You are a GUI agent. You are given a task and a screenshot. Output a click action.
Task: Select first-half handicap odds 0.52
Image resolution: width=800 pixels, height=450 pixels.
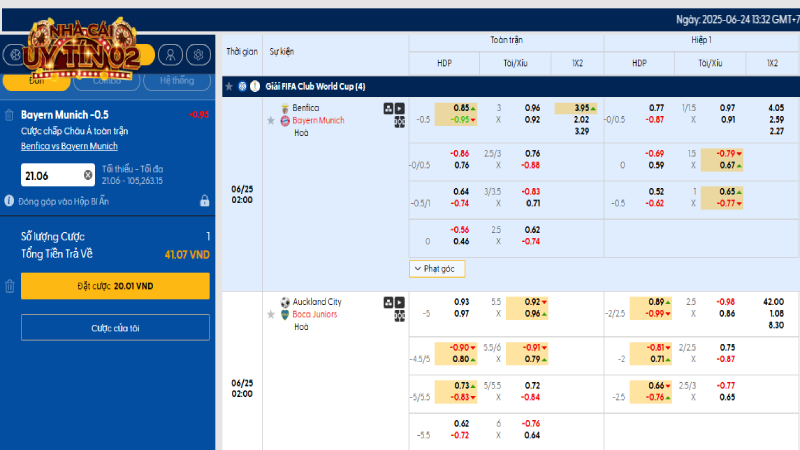click(x=656, y=192)
